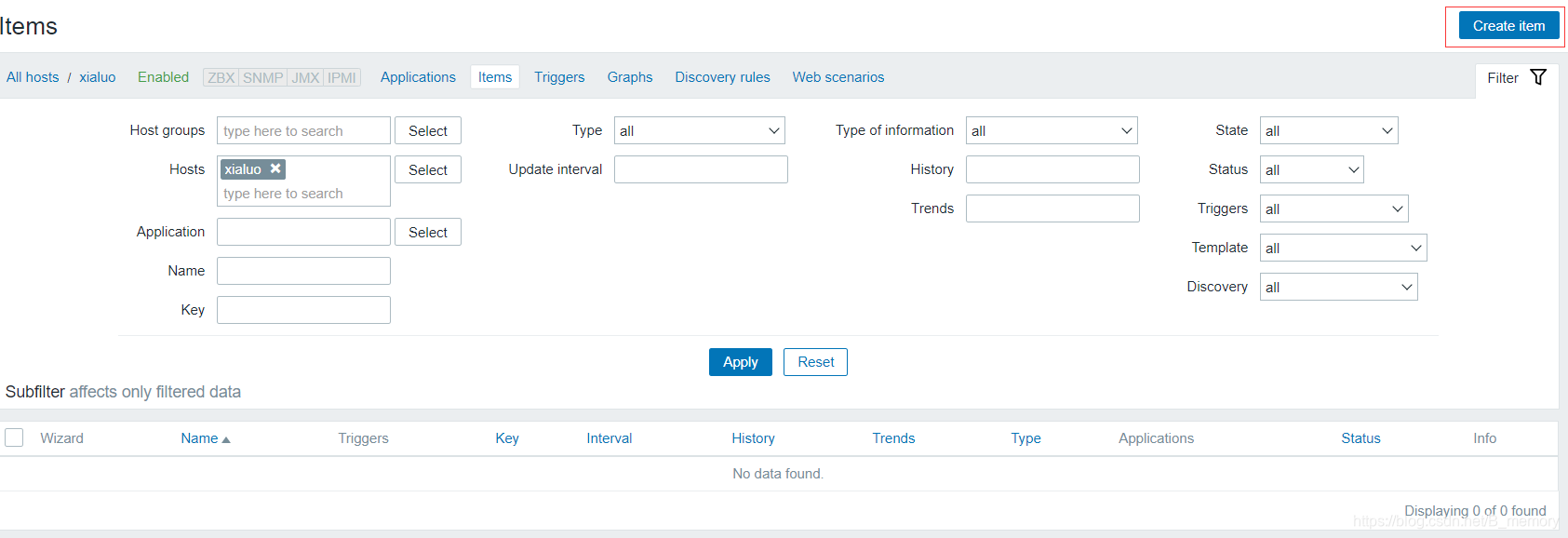Viewport: 1568px width, 538px height.
Task: Focus the Application input field
Action: (x=303, y=232)
